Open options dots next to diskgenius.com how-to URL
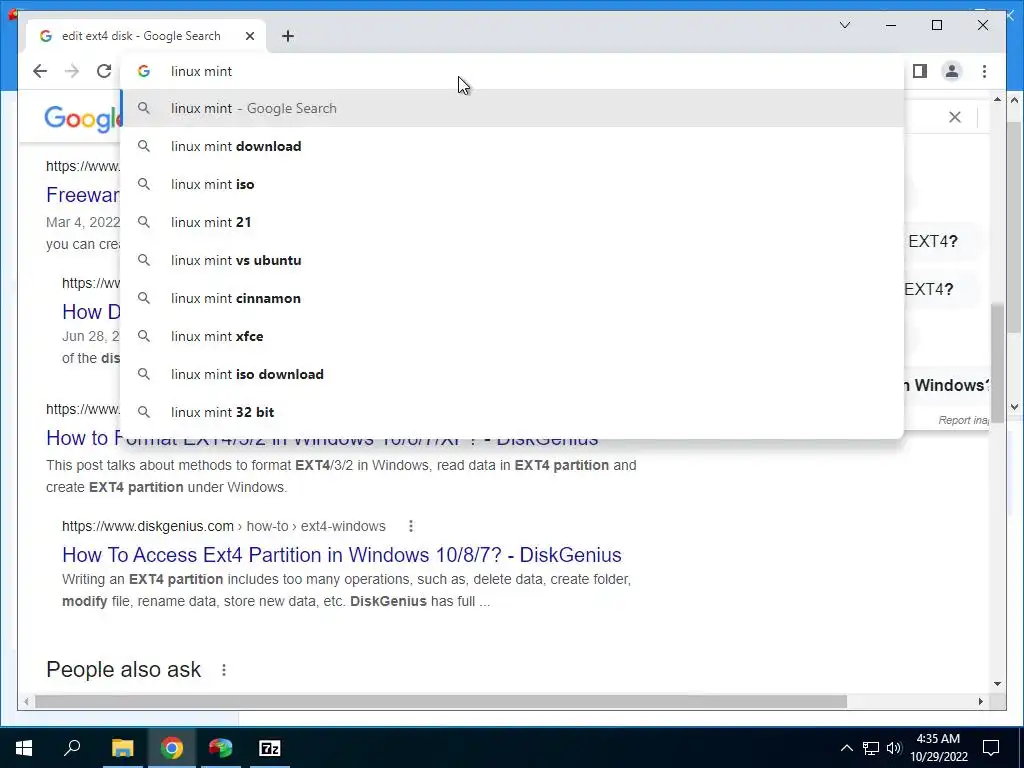The width and height of the screenshot is (1024, 768). click(x=411, y=526)
